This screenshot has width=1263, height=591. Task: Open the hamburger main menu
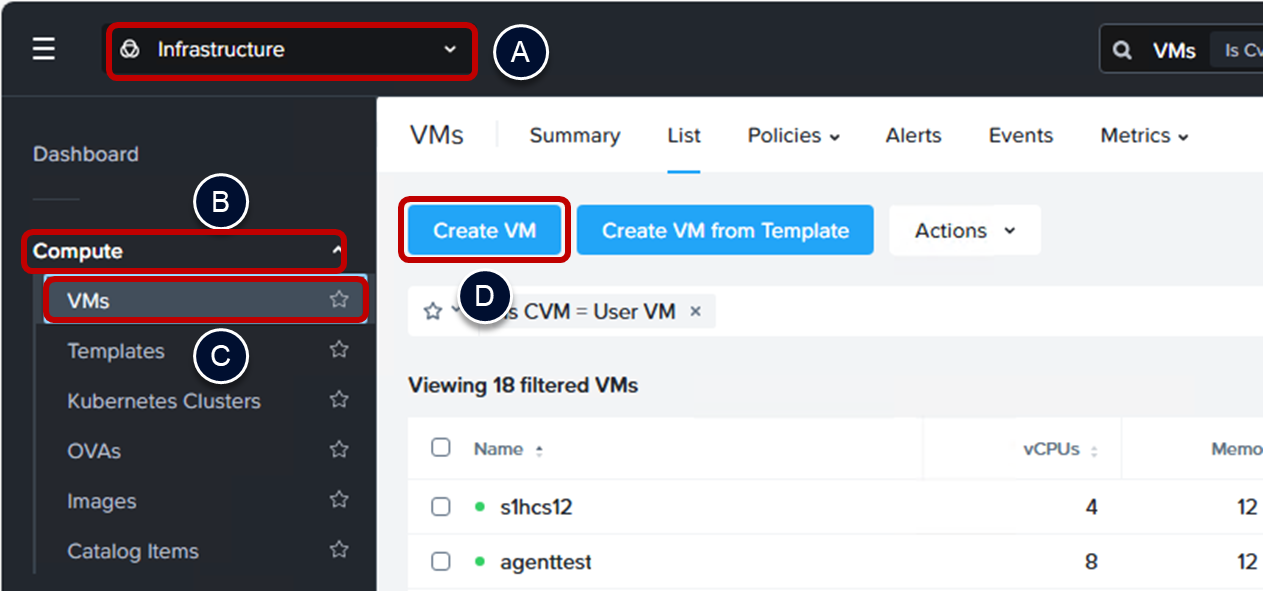[44, 50]
